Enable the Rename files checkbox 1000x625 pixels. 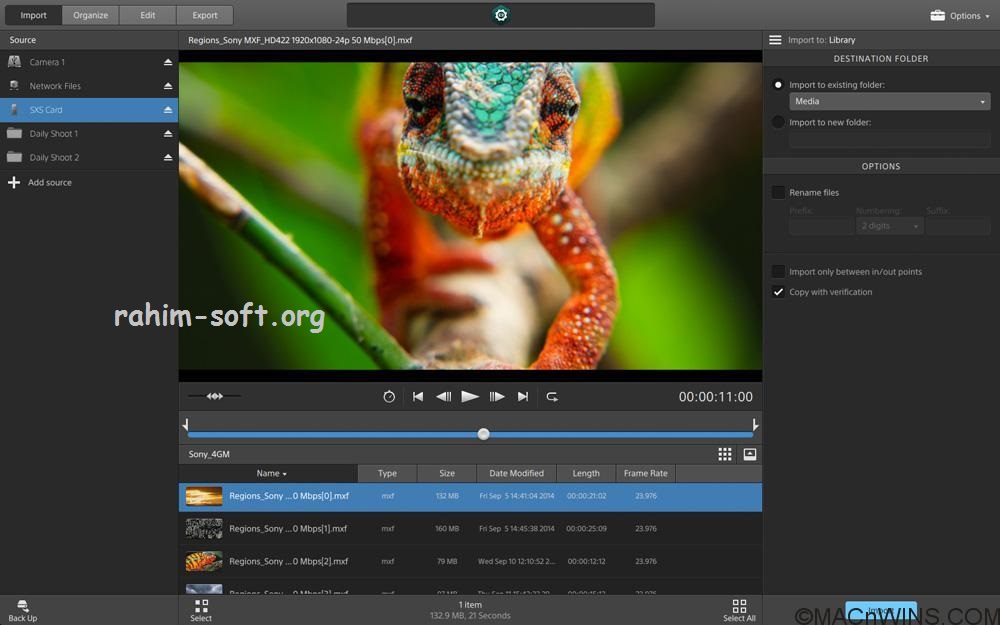click(x=778, y=192)
